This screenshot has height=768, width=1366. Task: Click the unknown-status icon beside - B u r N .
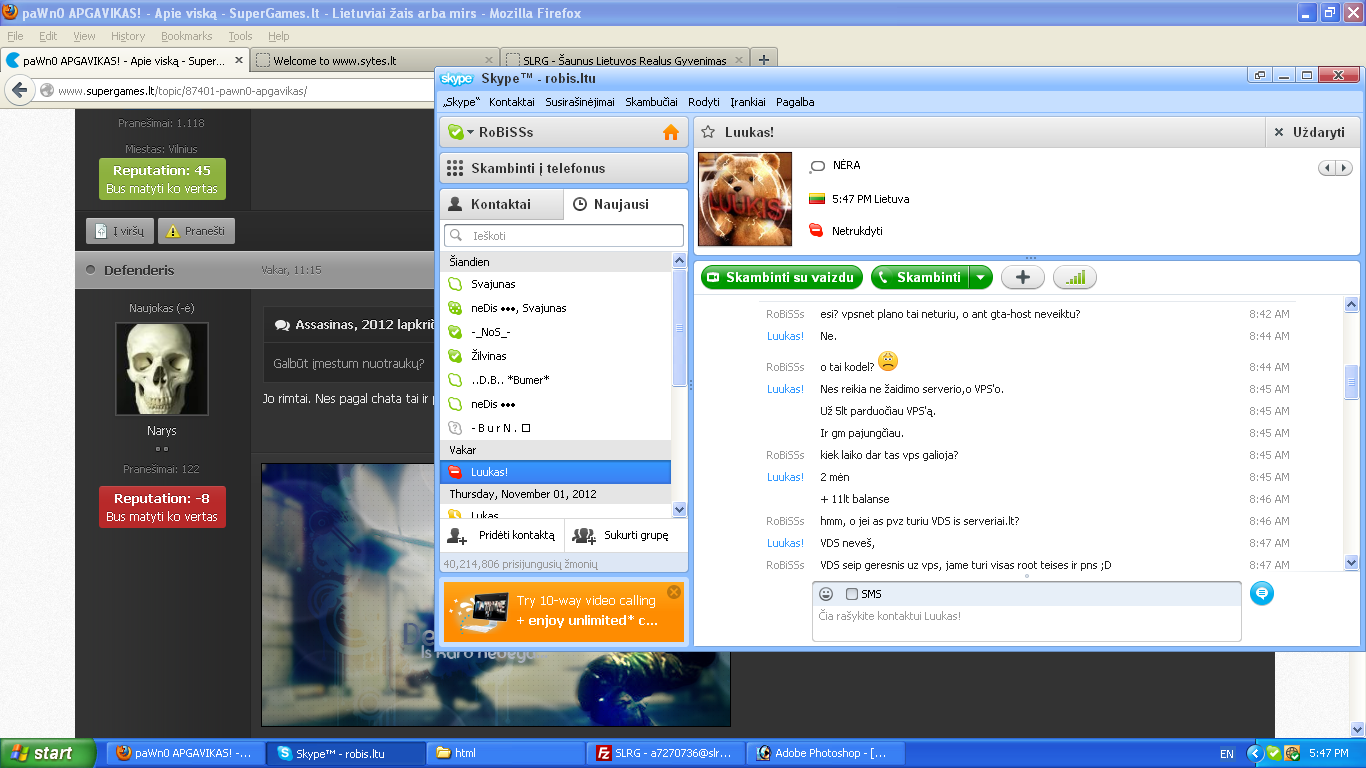coord(455,428)
